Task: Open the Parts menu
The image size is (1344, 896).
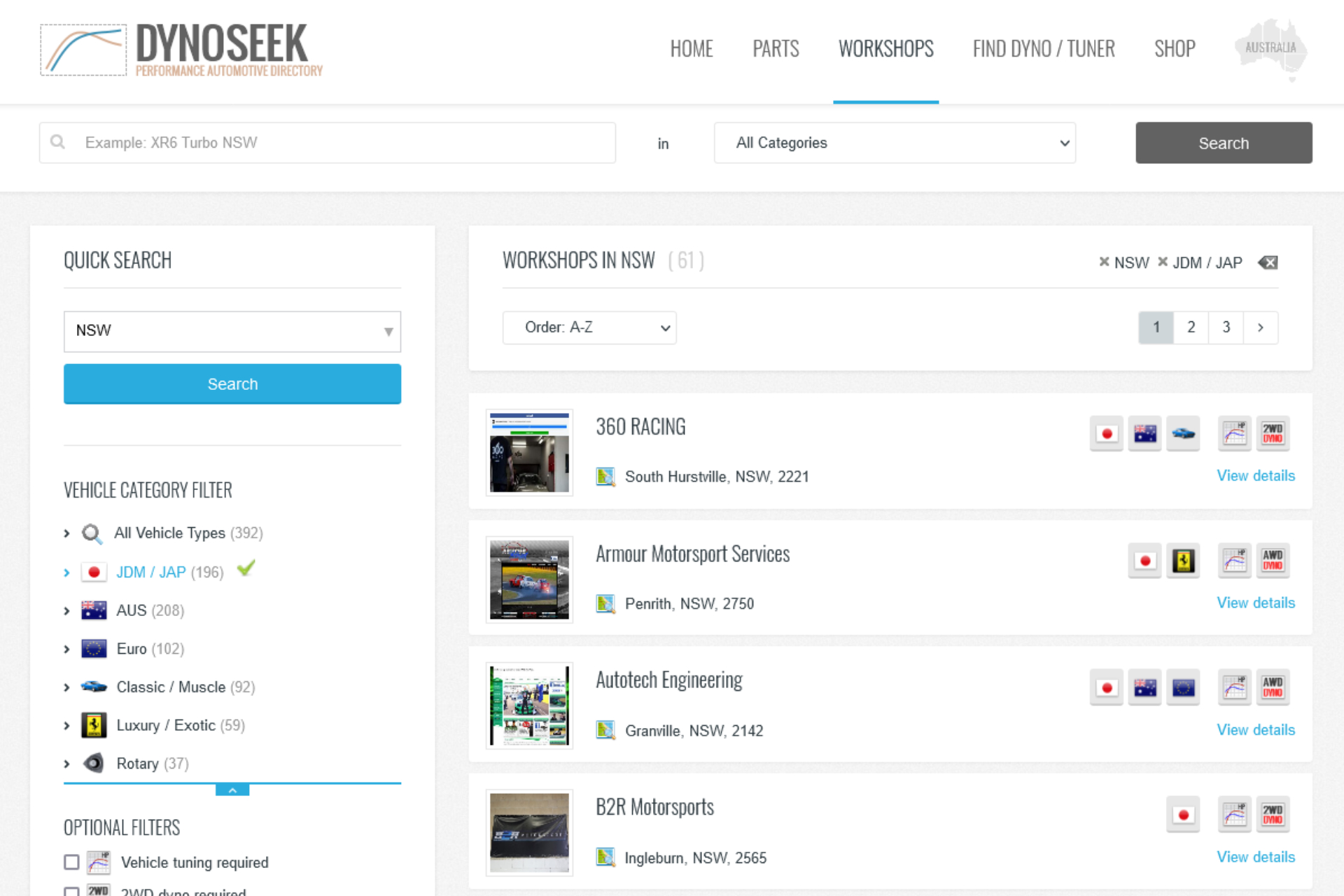Action: [x=776, y=49]
